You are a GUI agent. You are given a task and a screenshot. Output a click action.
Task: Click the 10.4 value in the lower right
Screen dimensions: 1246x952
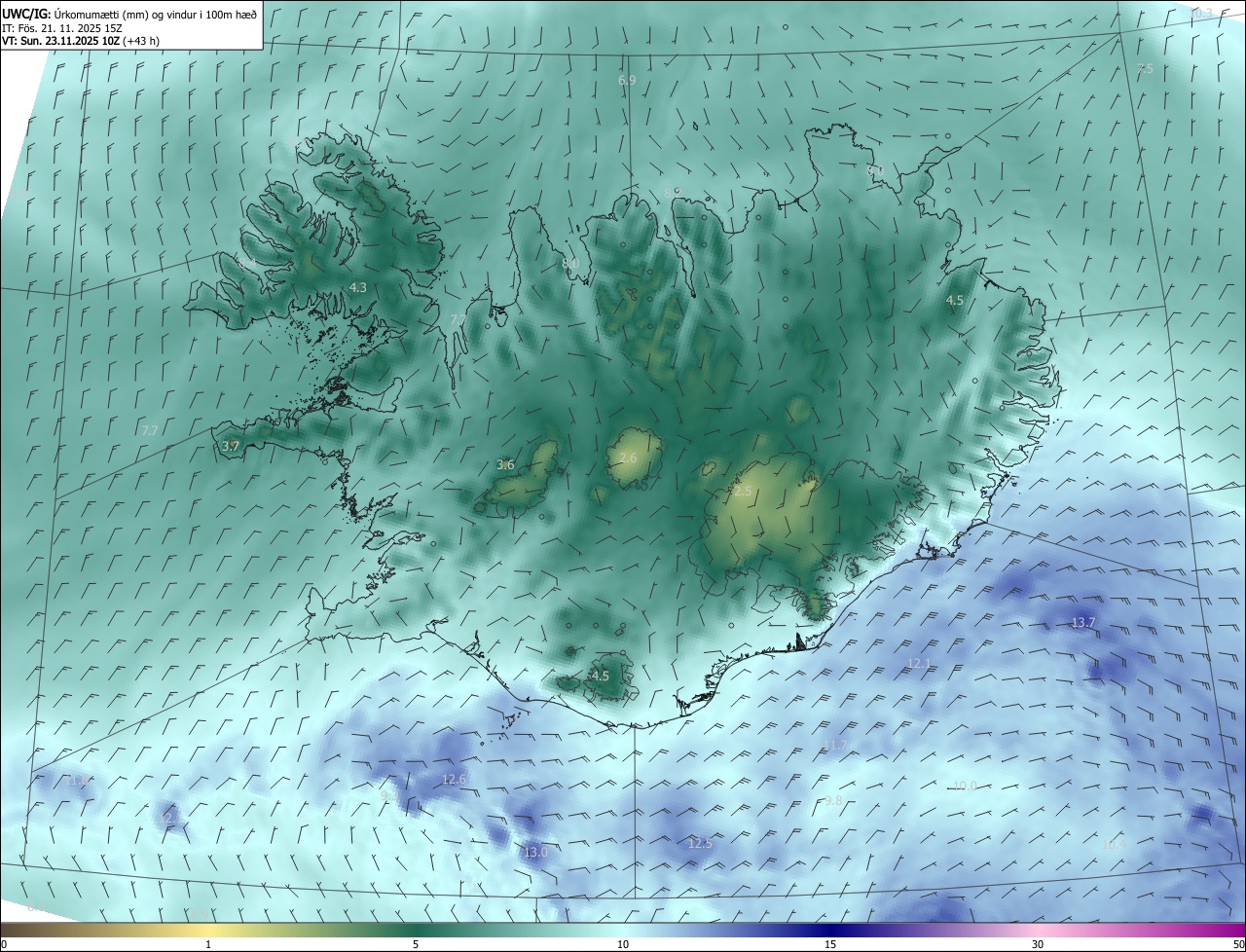(1113, 845)
